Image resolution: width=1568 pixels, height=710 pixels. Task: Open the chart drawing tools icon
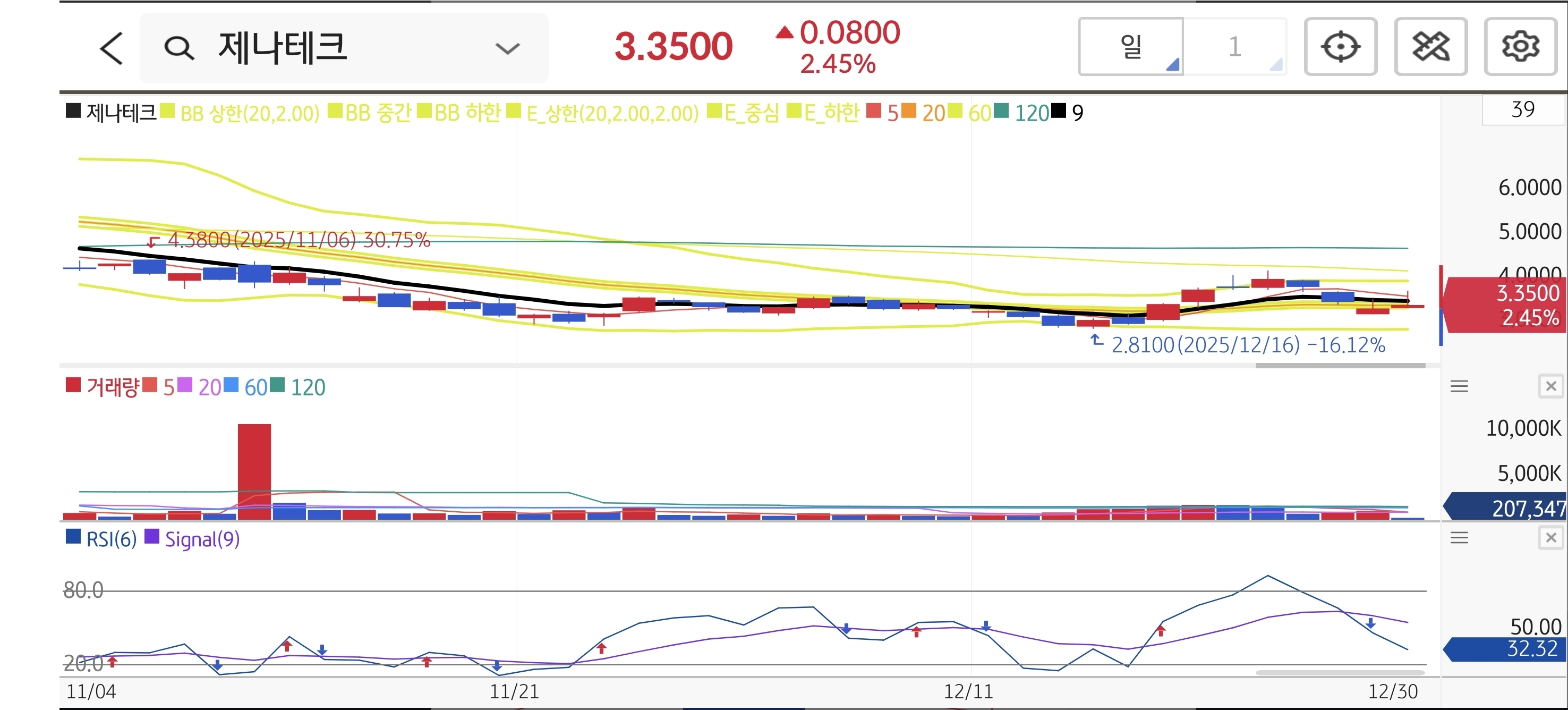point(1430,47)
